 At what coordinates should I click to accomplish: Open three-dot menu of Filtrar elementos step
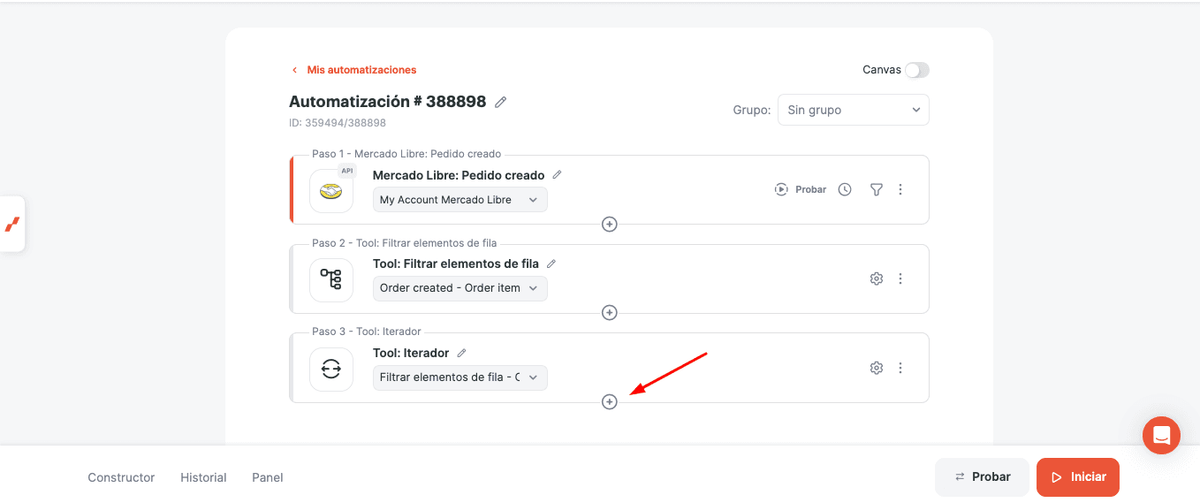(x=900, y=279)
